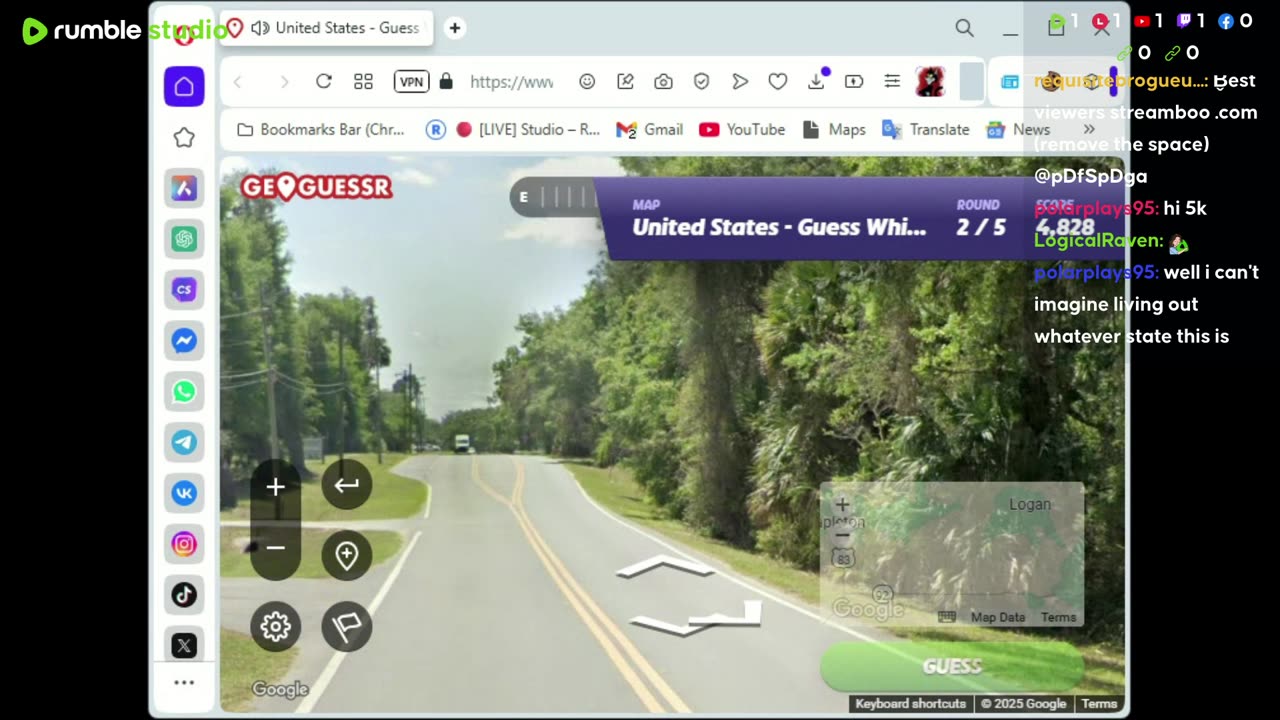Open the edit/pinboard pencil icon

625,81
